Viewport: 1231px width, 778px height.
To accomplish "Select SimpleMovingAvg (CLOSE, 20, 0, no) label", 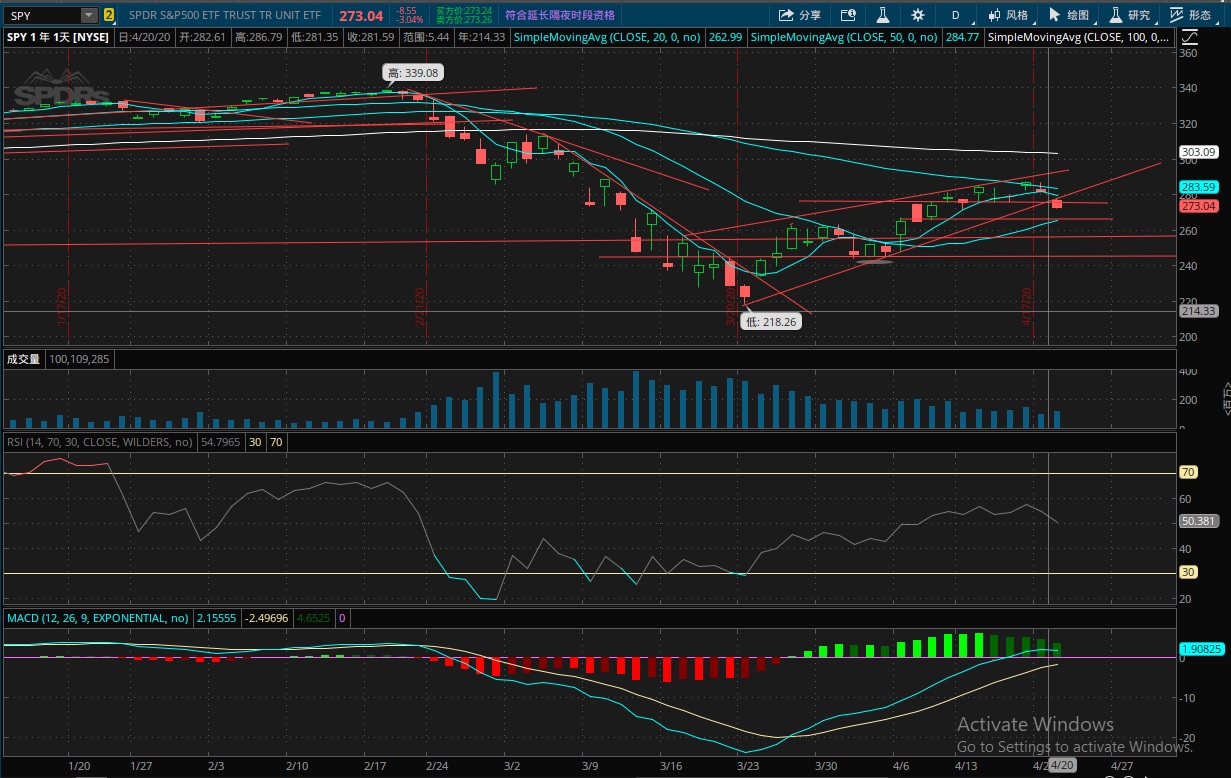I will pos(607,36).
